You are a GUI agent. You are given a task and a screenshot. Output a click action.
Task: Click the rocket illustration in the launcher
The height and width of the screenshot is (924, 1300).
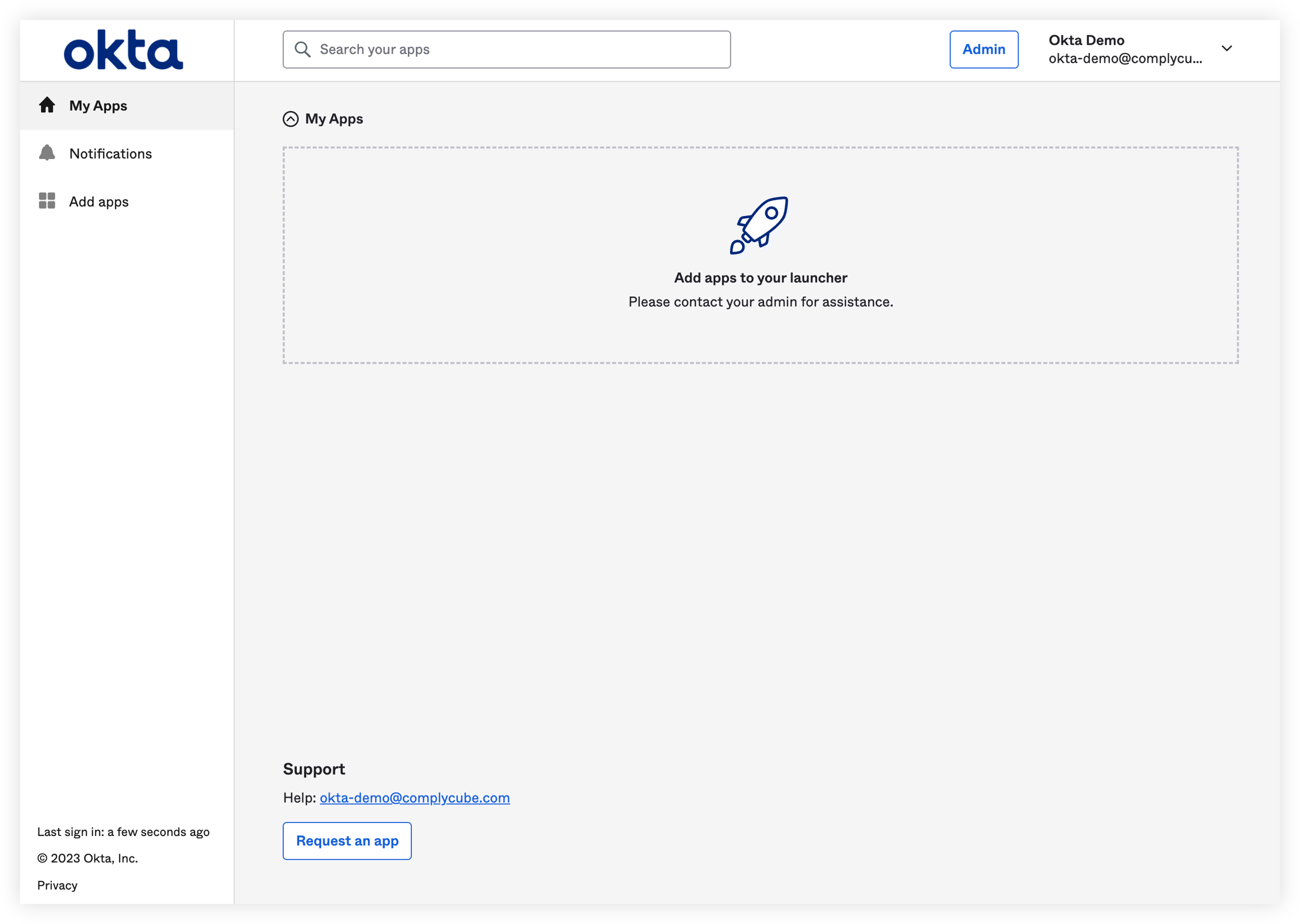(759, 225)
